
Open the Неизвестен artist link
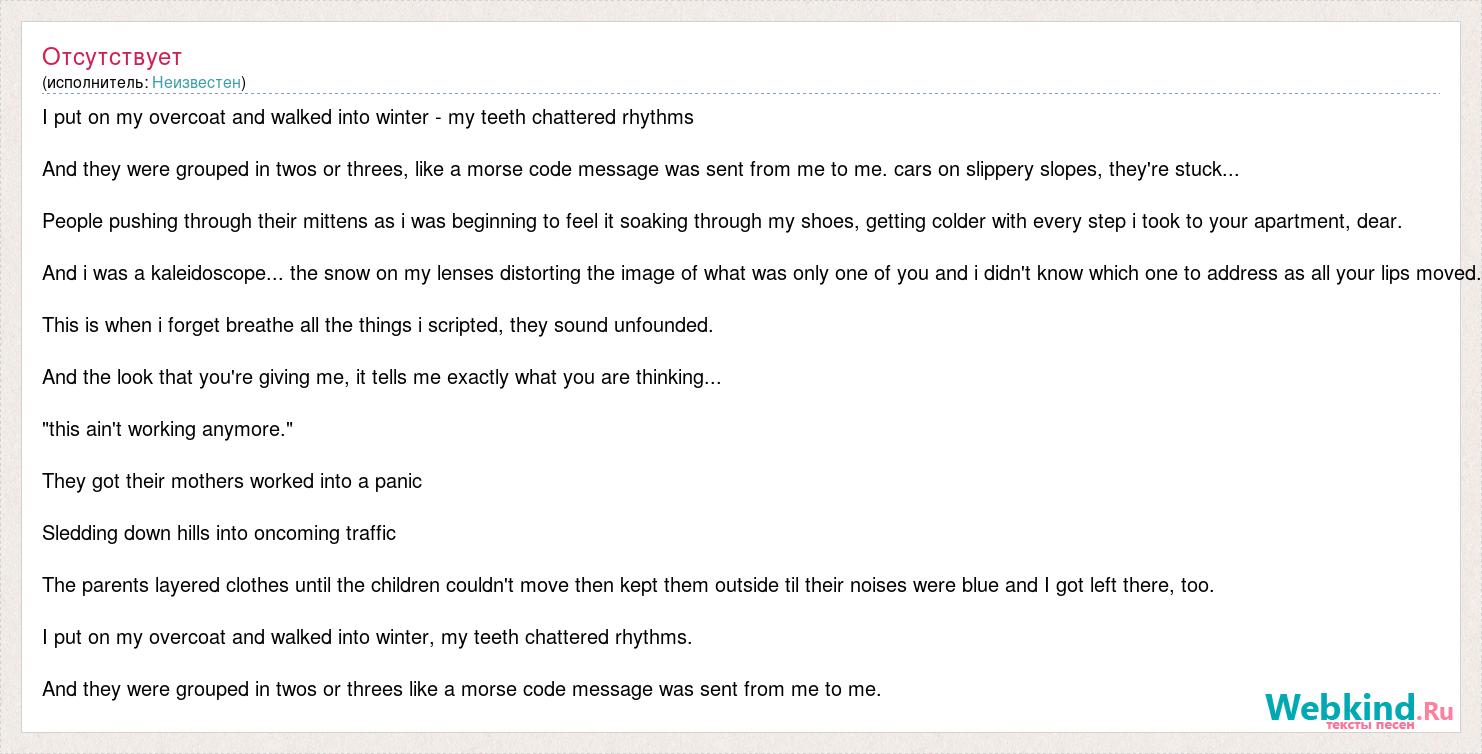197,82
